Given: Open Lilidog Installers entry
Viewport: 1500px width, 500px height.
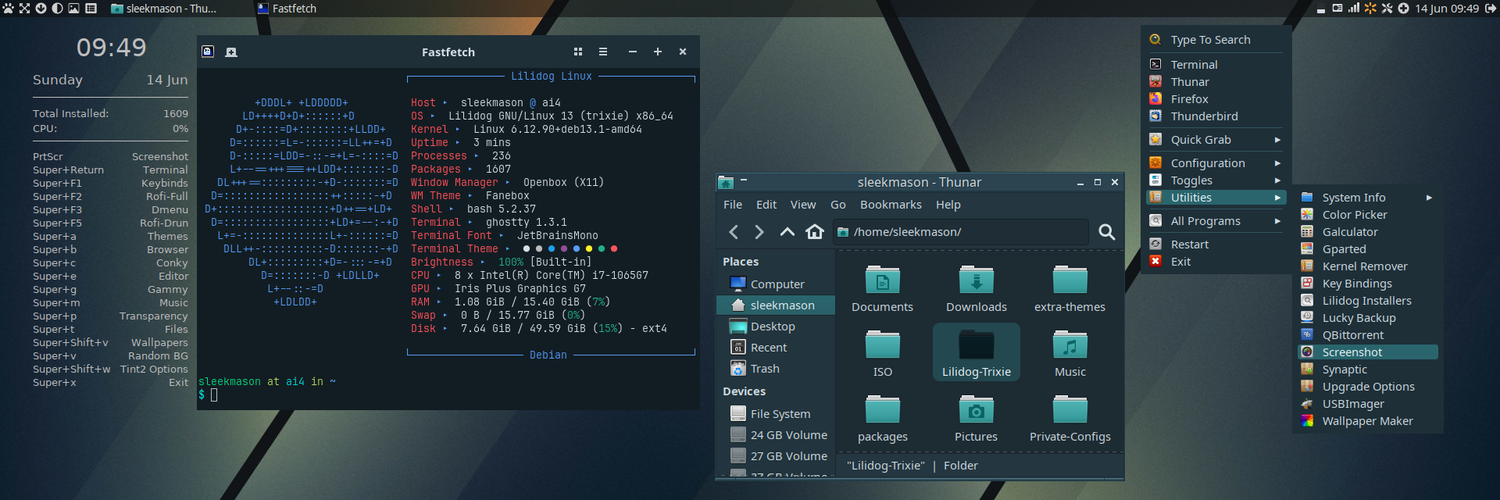Looking at the screenshot, I should 1367,300.
